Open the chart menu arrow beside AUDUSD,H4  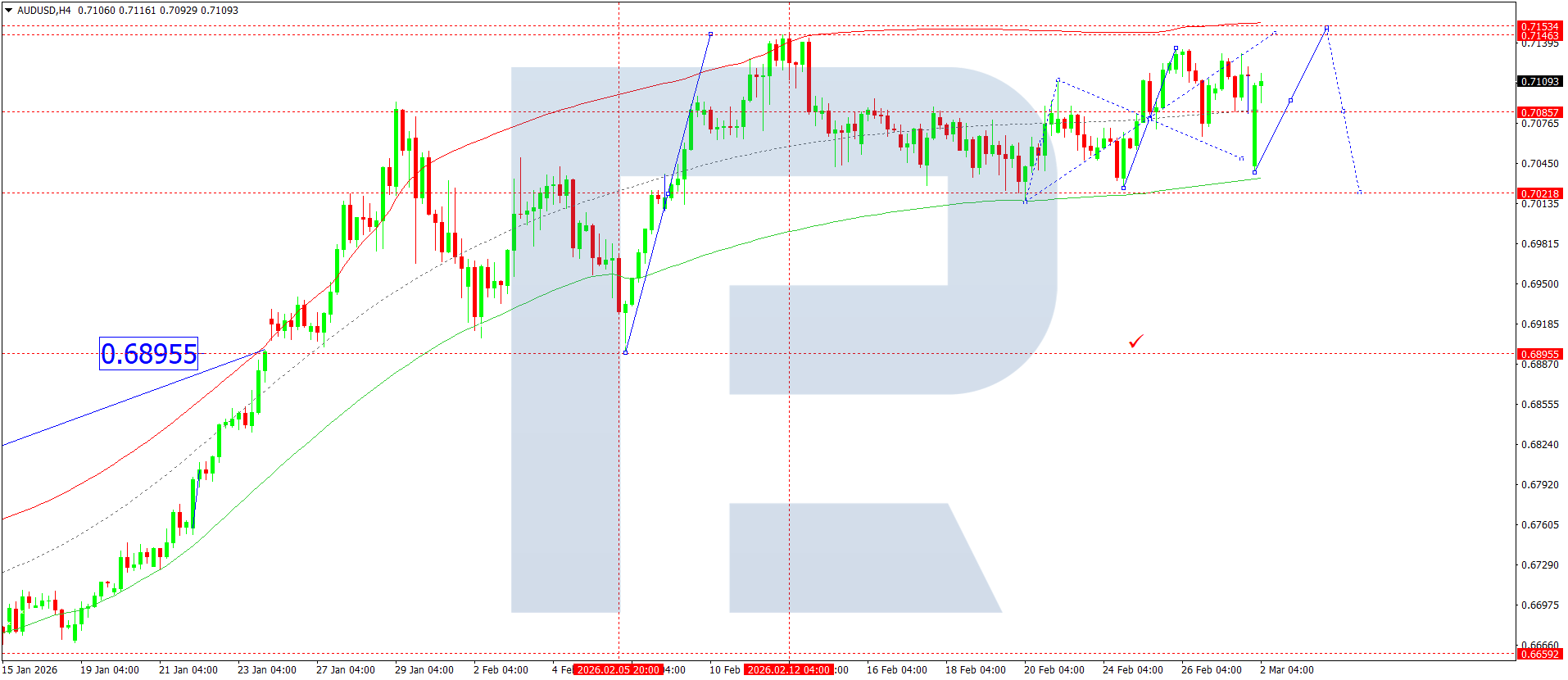click(x=8, y=11)
